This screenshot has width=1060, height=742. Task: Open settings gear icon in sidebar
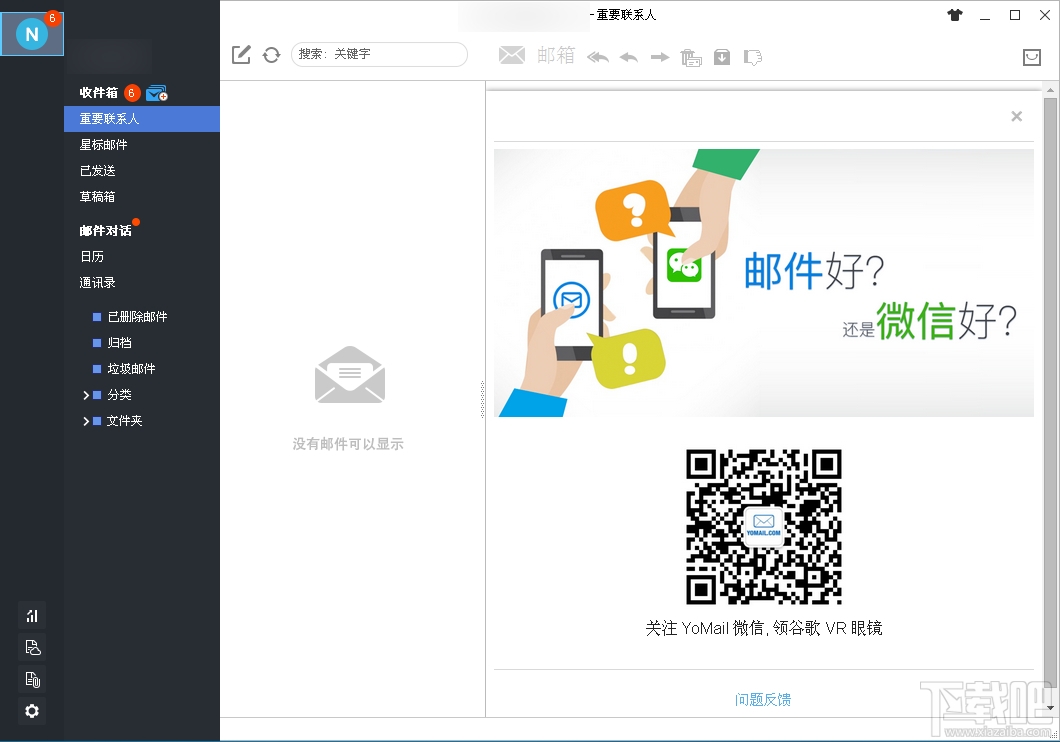(x=32, y=711)
